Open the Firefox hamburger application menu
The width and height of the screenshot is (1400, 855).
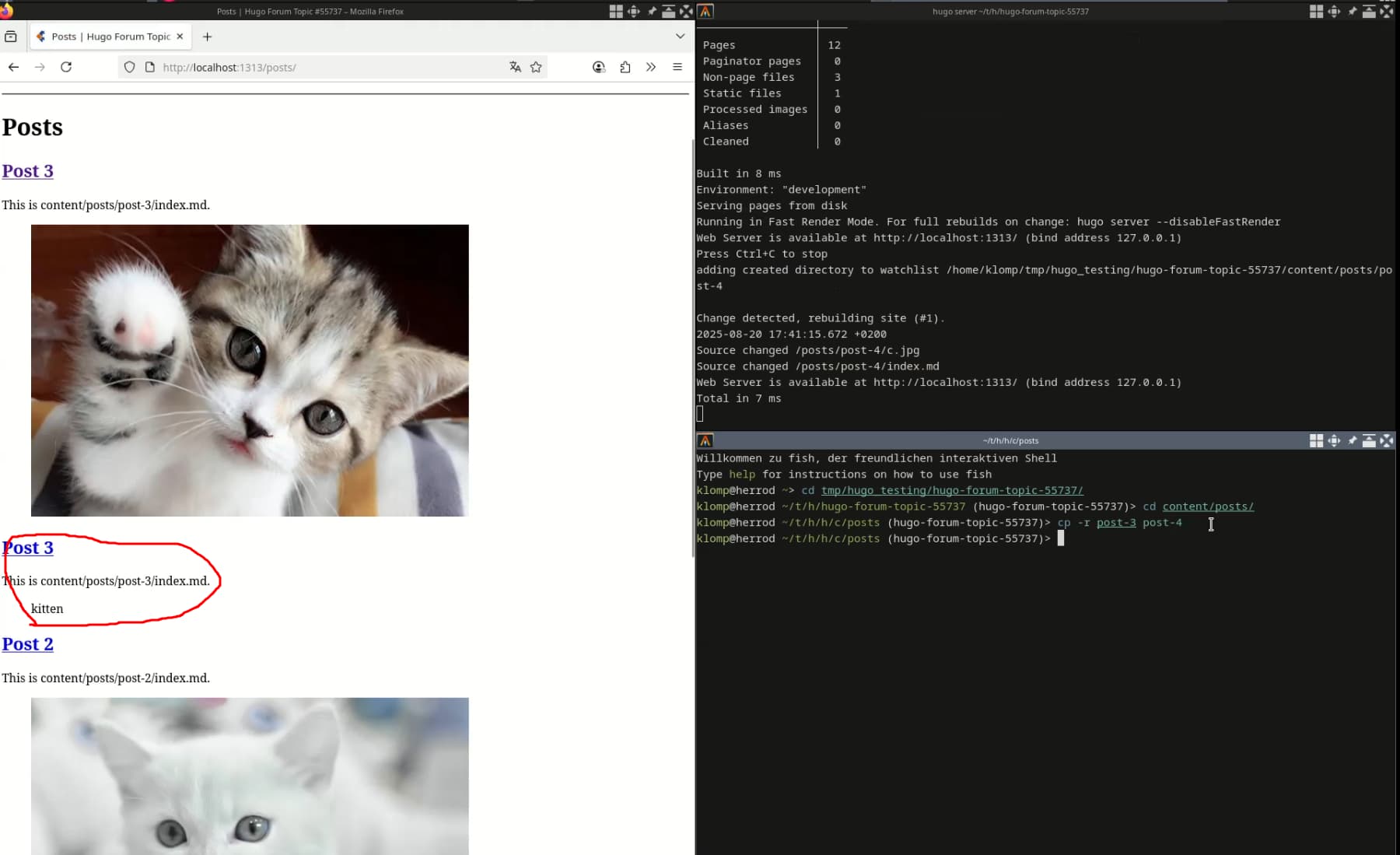677,68
